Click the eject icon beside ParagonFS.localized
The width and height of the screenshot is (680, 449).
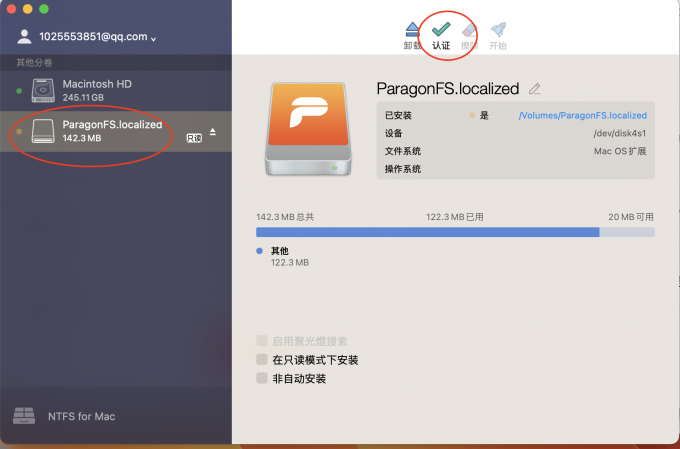tap(212, 131)
